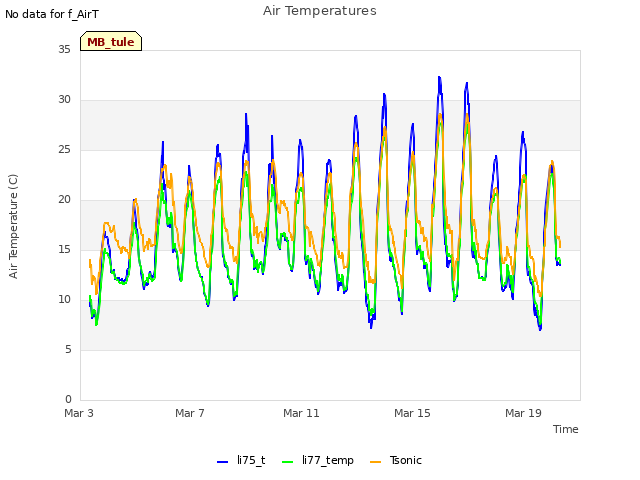
Task: Click the blue li75_t legend line swatch
Action: tap(222, 462)
